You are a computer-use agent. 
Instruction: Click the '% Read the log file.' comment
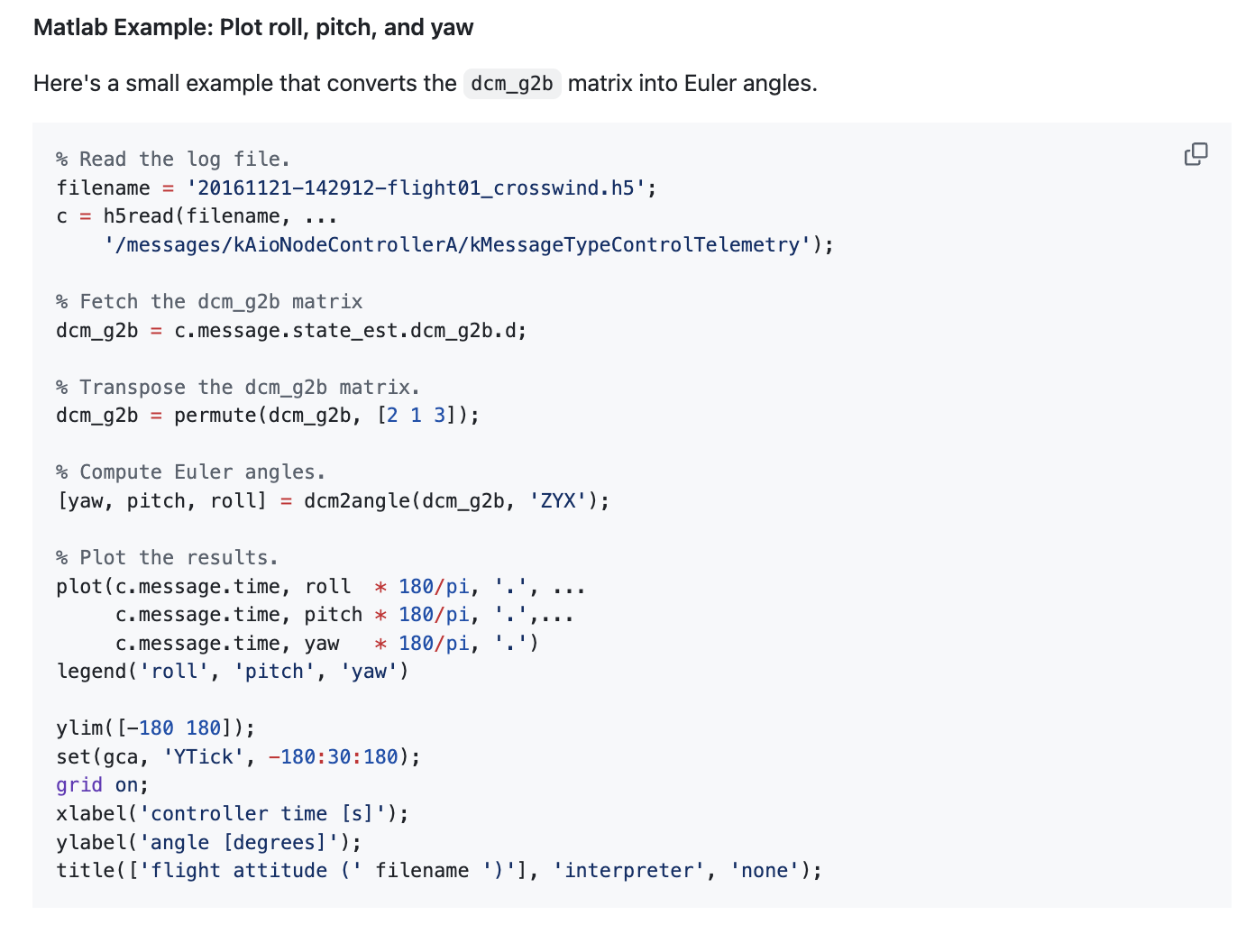point(173,160)
